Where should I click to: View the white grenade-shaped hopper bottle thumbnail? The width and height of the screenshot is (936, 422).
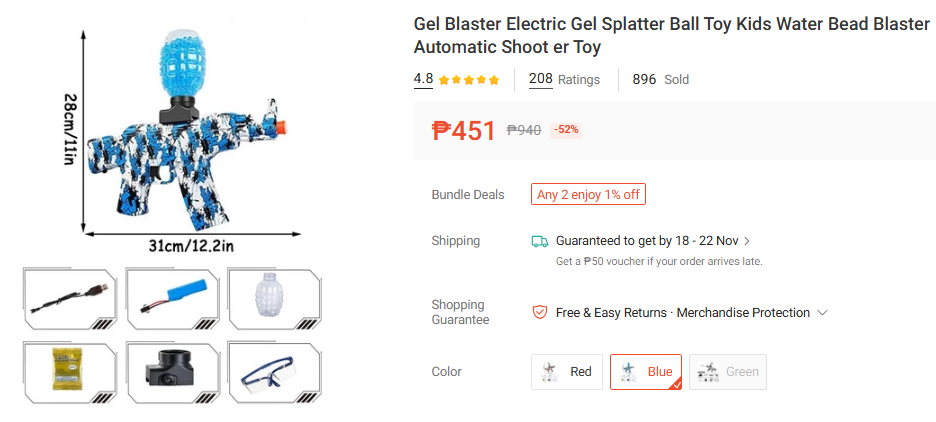click(273, 298)
